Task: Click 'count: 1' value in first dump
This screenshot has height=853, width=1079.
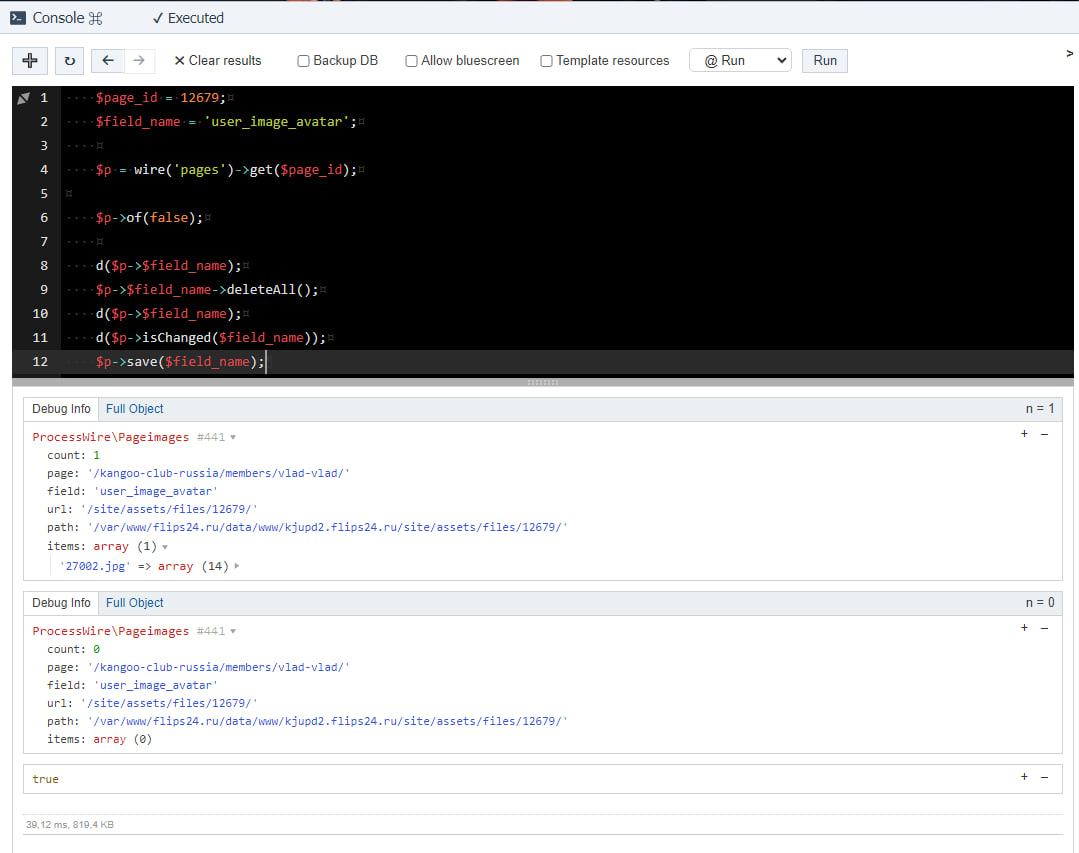Action: (96, 455)
